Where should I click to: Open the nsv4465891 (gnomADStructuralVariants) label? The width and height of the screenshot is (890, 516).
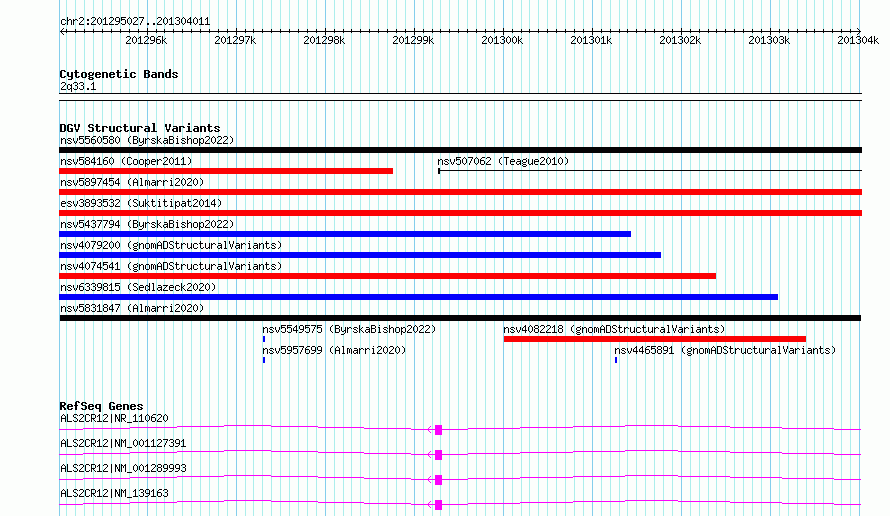pos(725,350)
